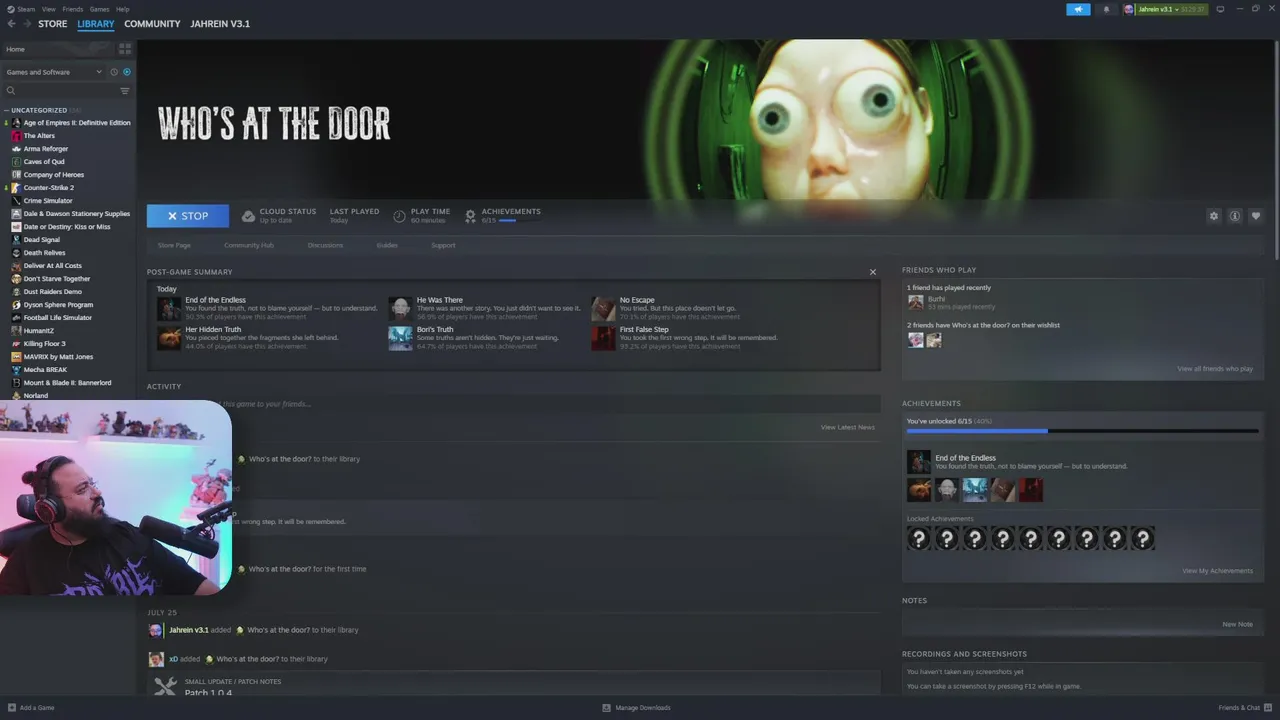Open the Games menu

(99, 9)
